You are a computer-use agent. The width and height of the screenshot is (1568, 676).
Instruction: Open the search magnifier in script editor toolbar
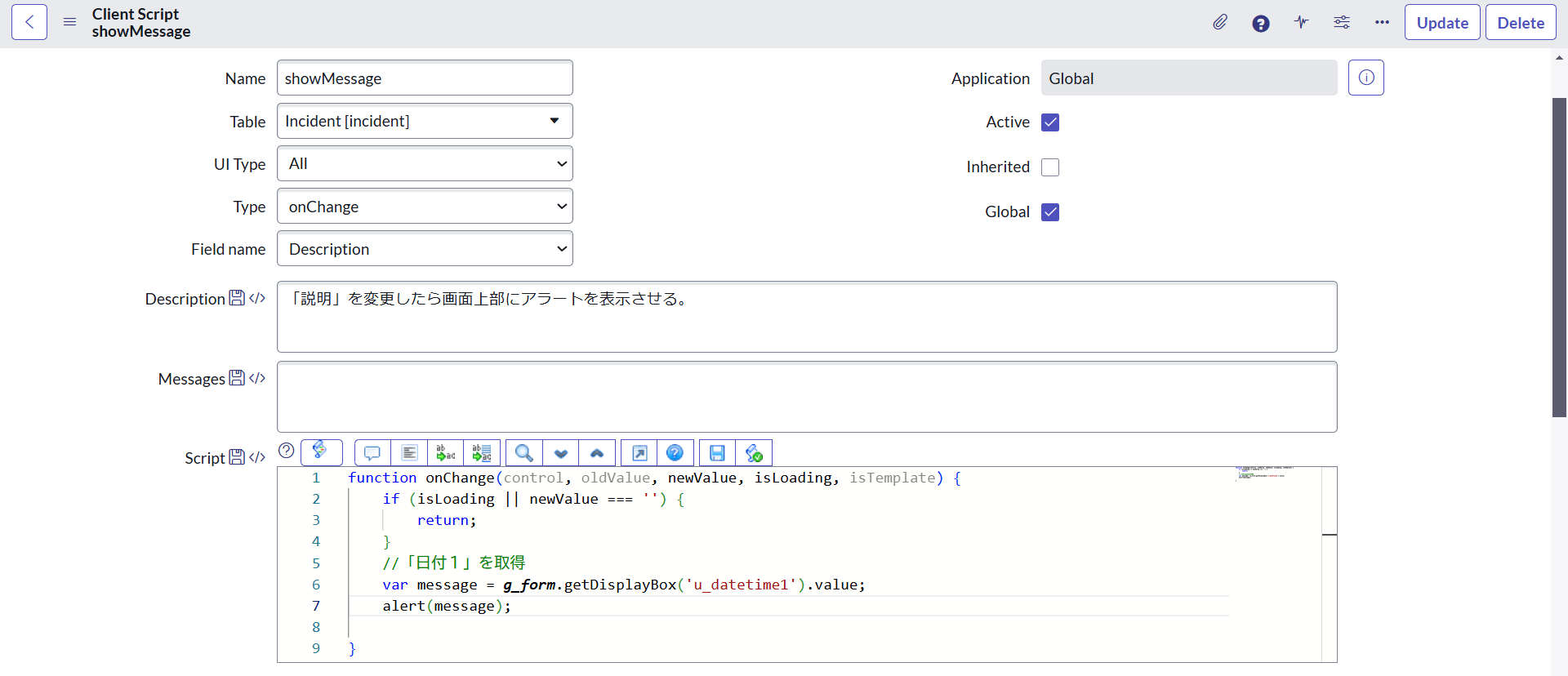(524, 453)
